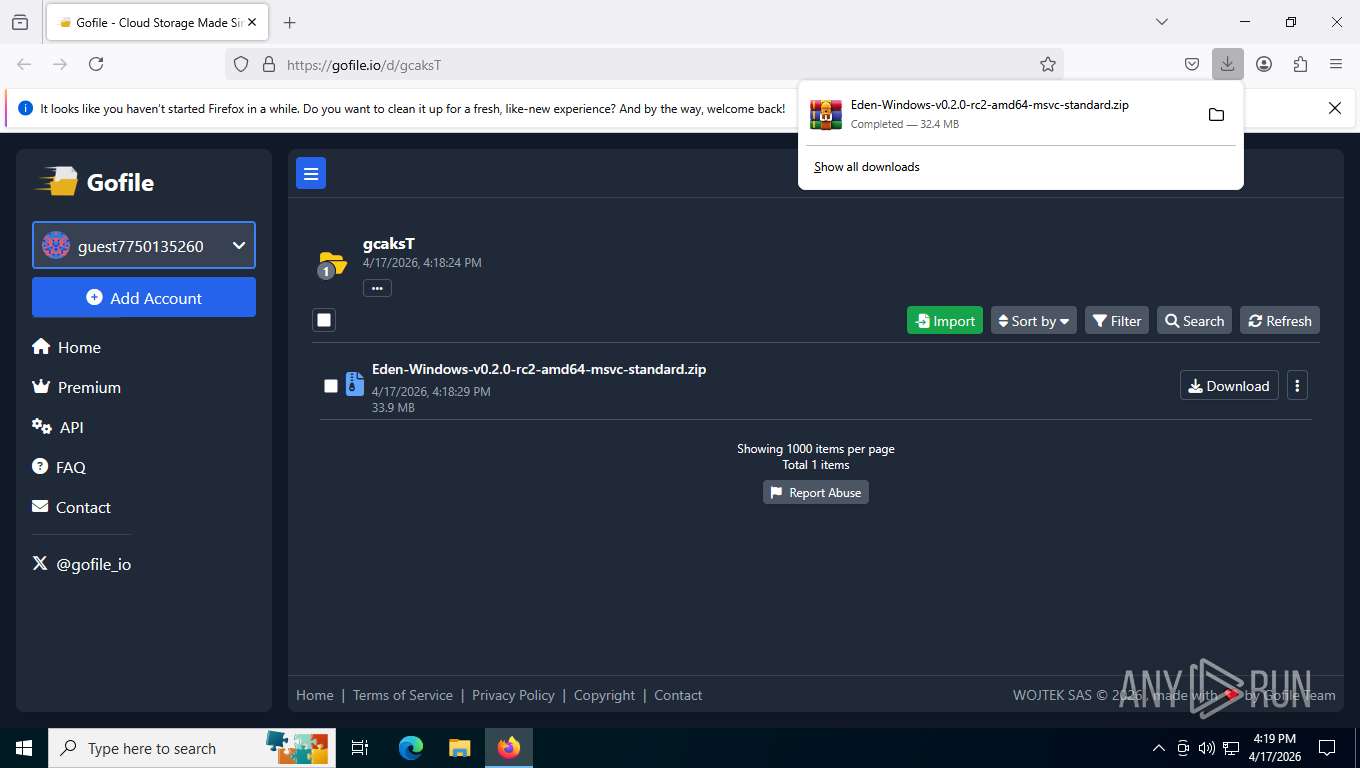
Task: Open the Filter button
Action: point(1117,320)
